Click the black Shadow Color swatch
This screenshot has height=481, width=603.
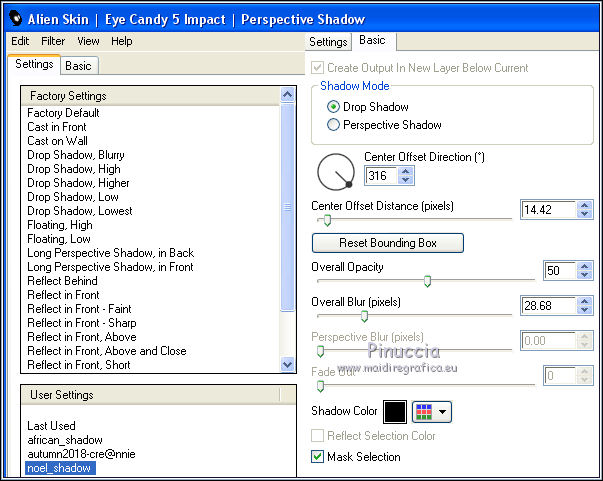coord(395,412)
